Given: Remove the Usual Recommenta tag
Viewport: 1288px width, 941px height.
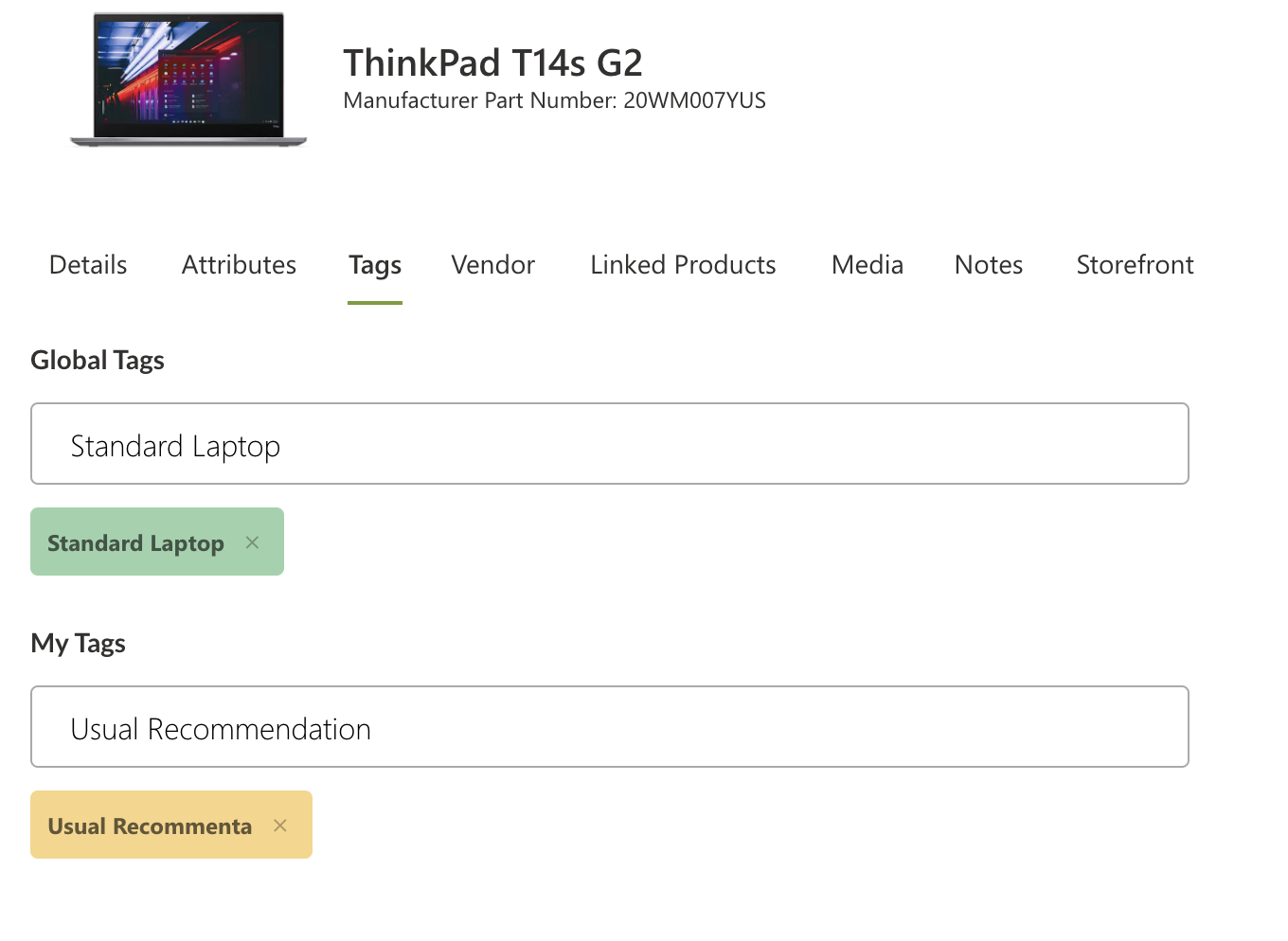Looking at the screenshot, I should click(280, 826).
